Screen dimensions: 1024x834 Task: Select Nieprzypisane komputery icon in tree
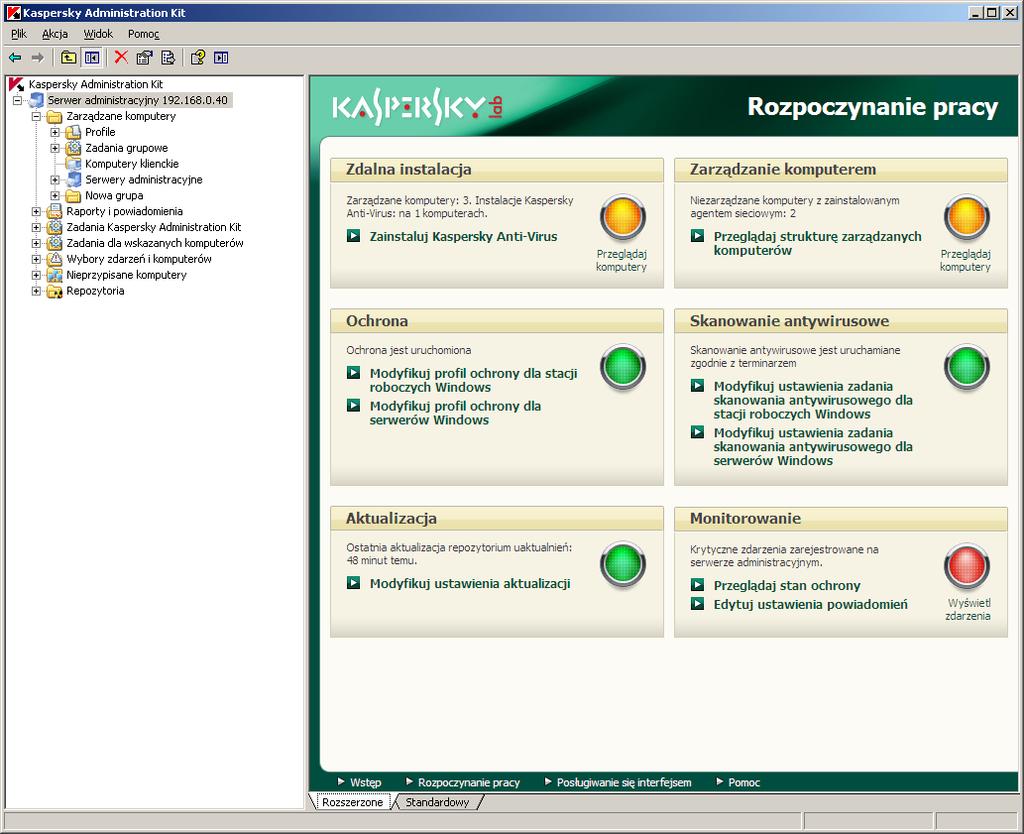55,275
